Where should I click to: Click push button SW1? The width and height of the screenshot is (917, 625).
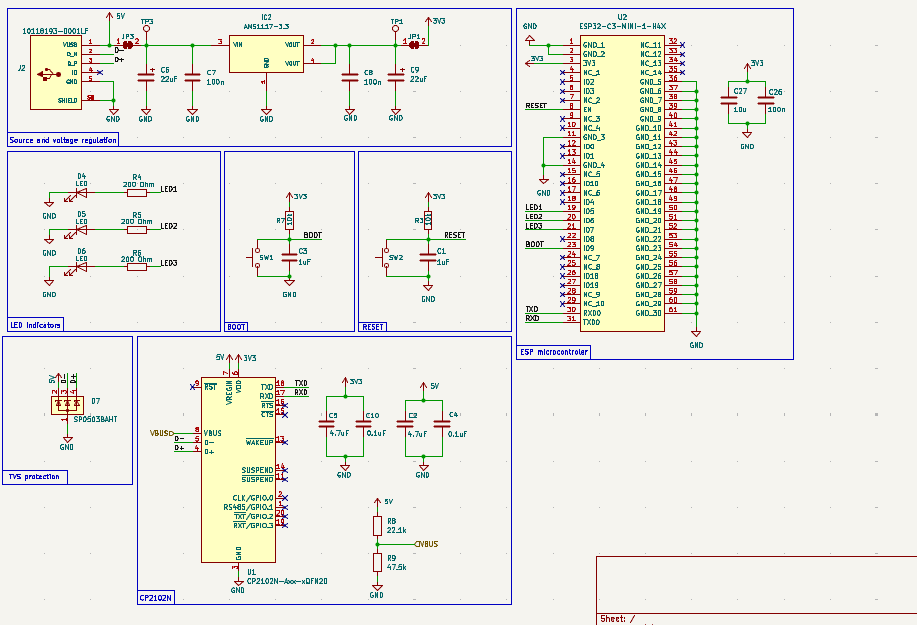pyautogui.click(x=256, y=258)
